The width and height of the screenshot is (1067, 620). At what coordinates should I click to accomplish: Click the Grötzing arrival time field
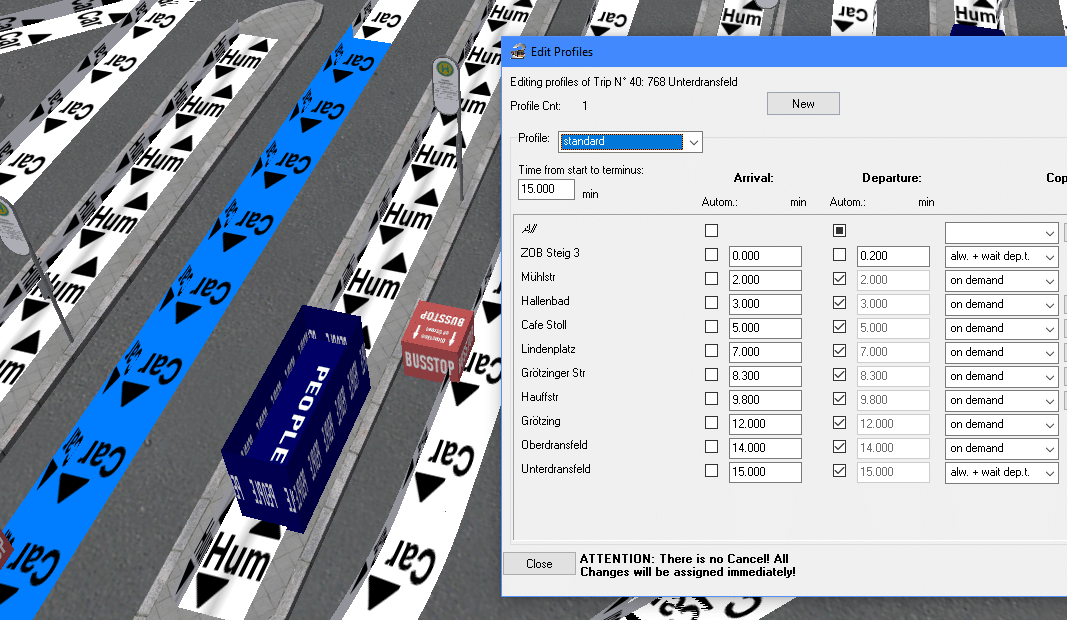pyautogui.click(x=765, y=424)
